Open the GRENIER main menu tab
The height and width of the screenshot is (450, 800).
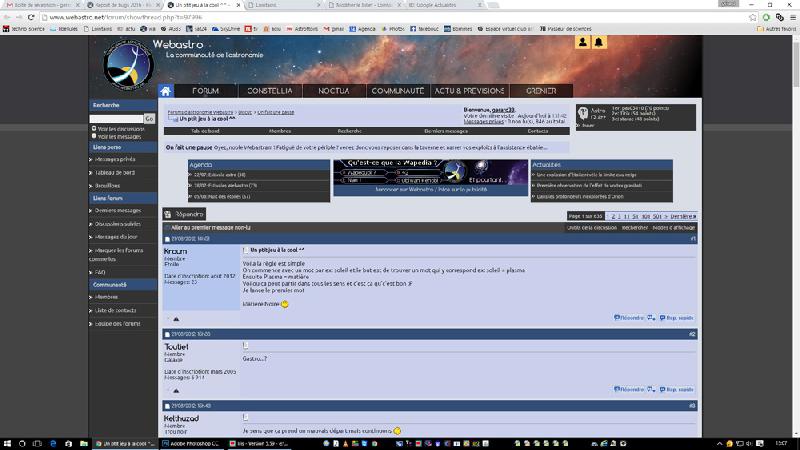point(541,91)
